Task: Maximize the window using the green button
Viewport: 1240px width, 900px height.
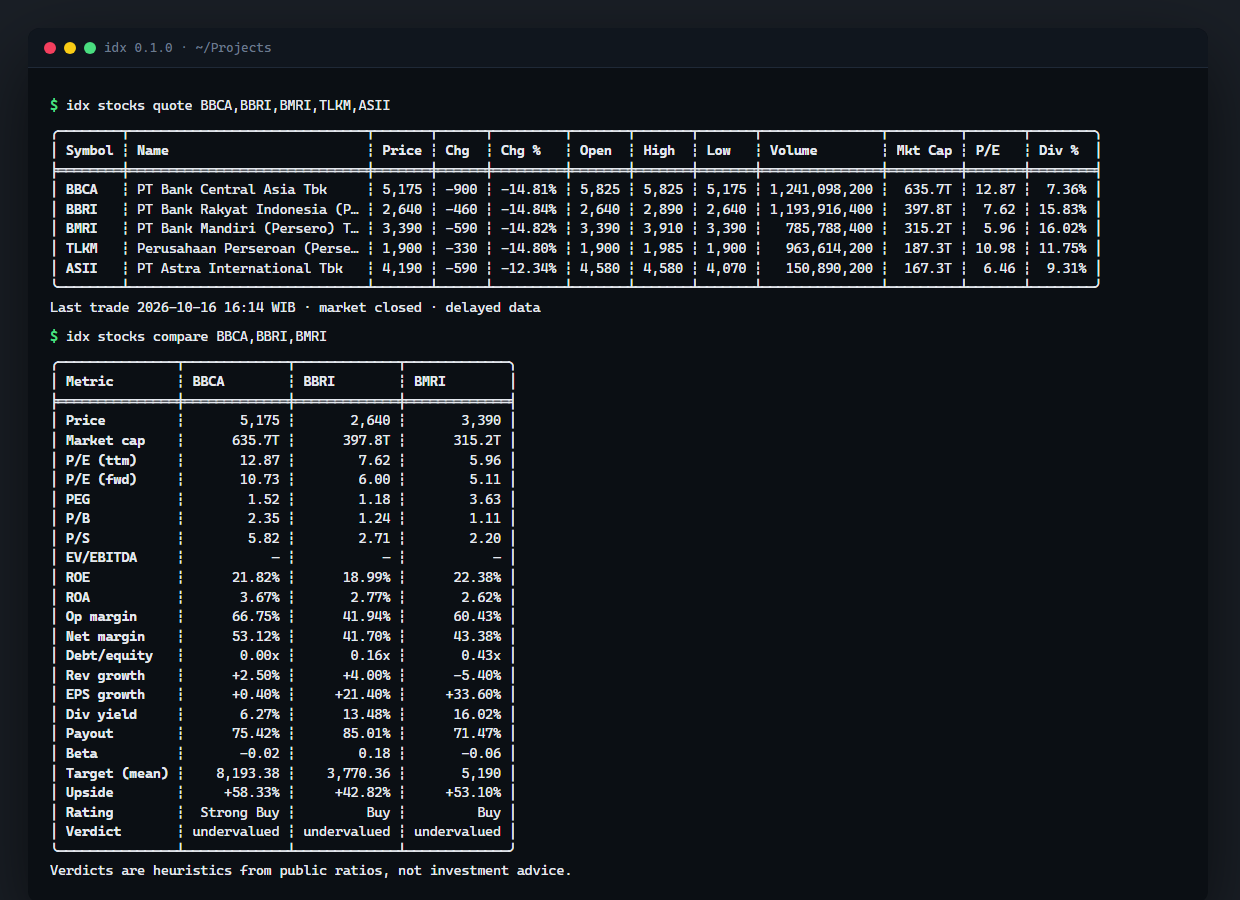Action: click(90, 48)
